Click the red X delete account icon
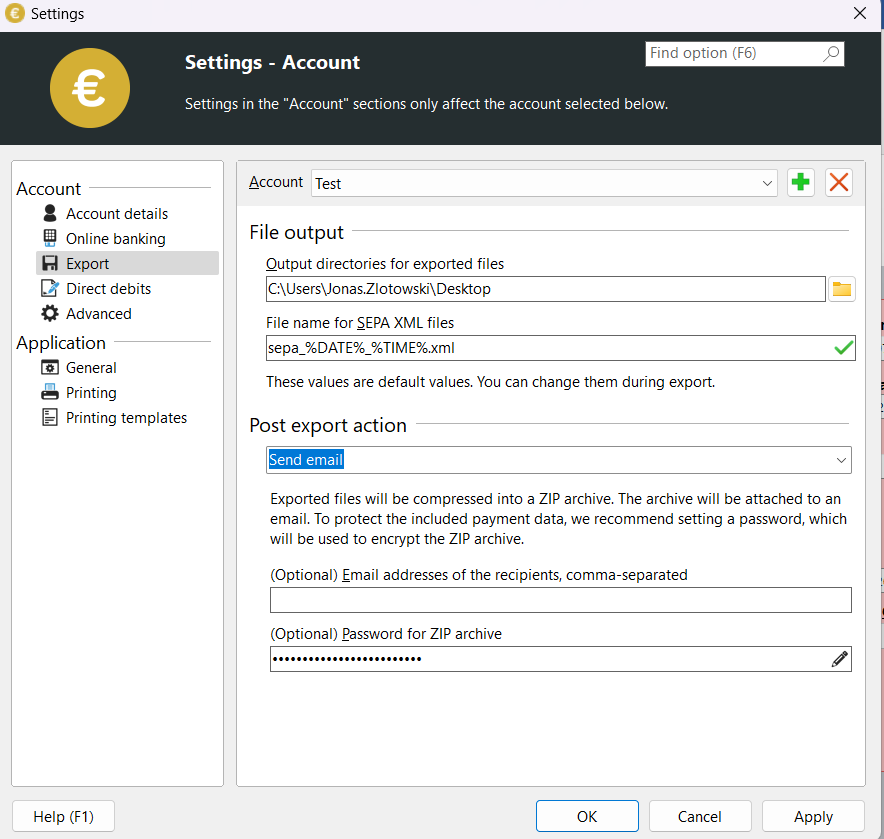This screenshot has width=884, height=839. tap(839, 183)
